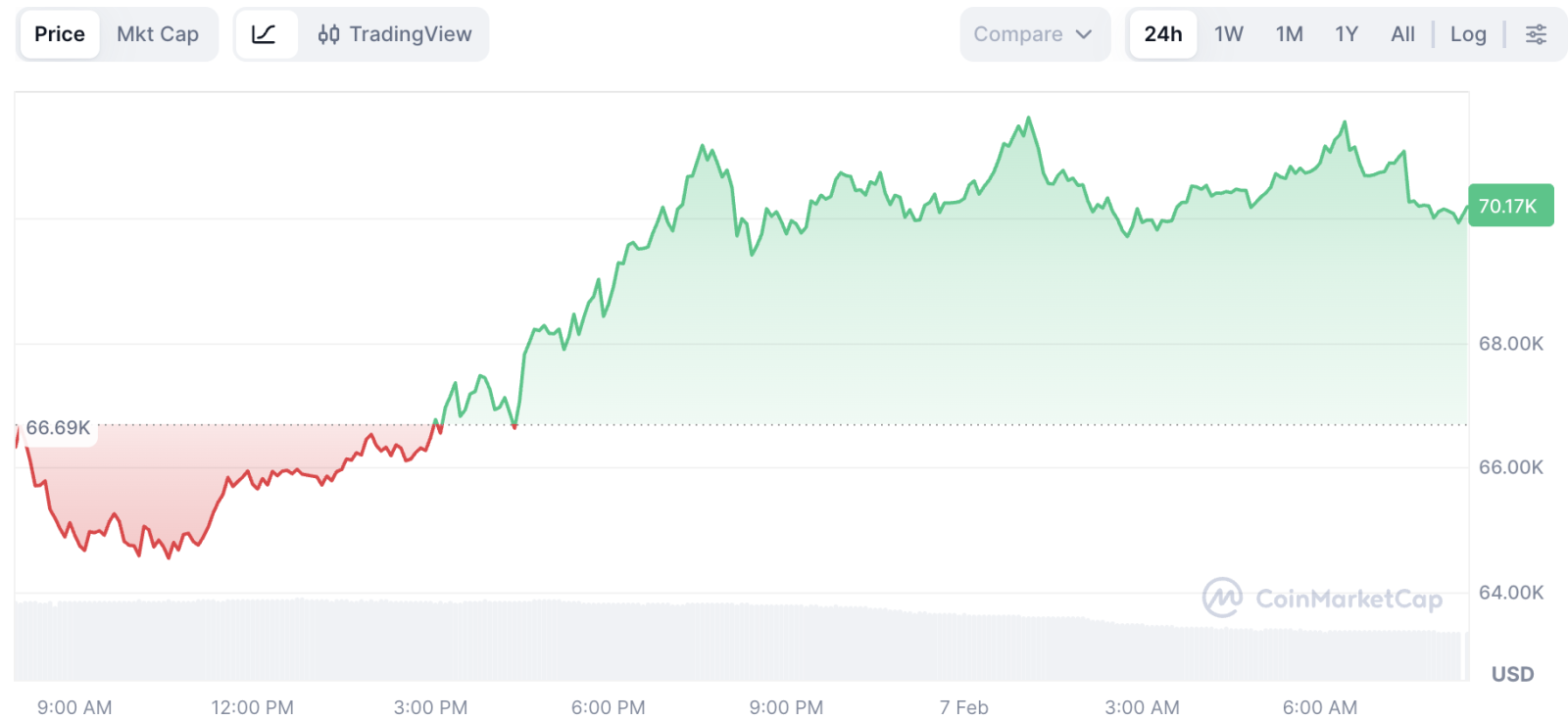Switch to TradingView candlestick chart

pos(395,34)
